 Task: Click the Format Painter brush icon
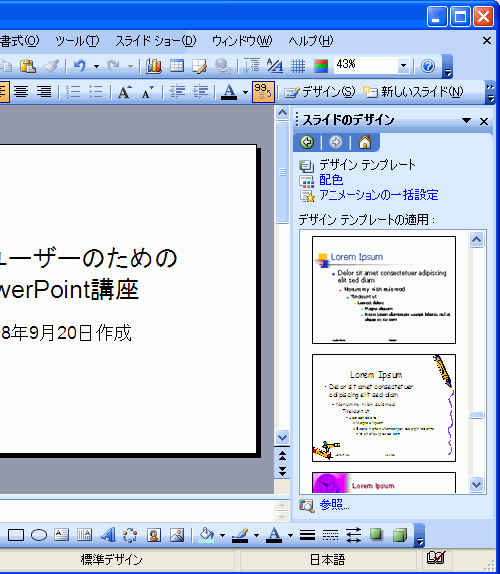(x=51, y=66)
